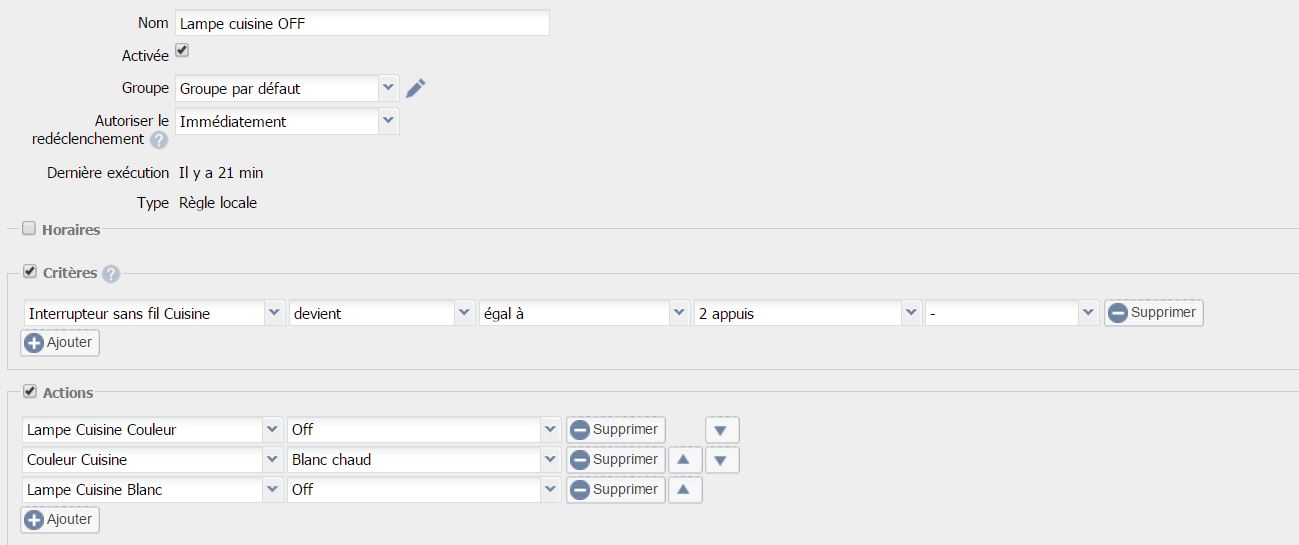Move Lampe Cuisine Couleur action down

[722, 430]
